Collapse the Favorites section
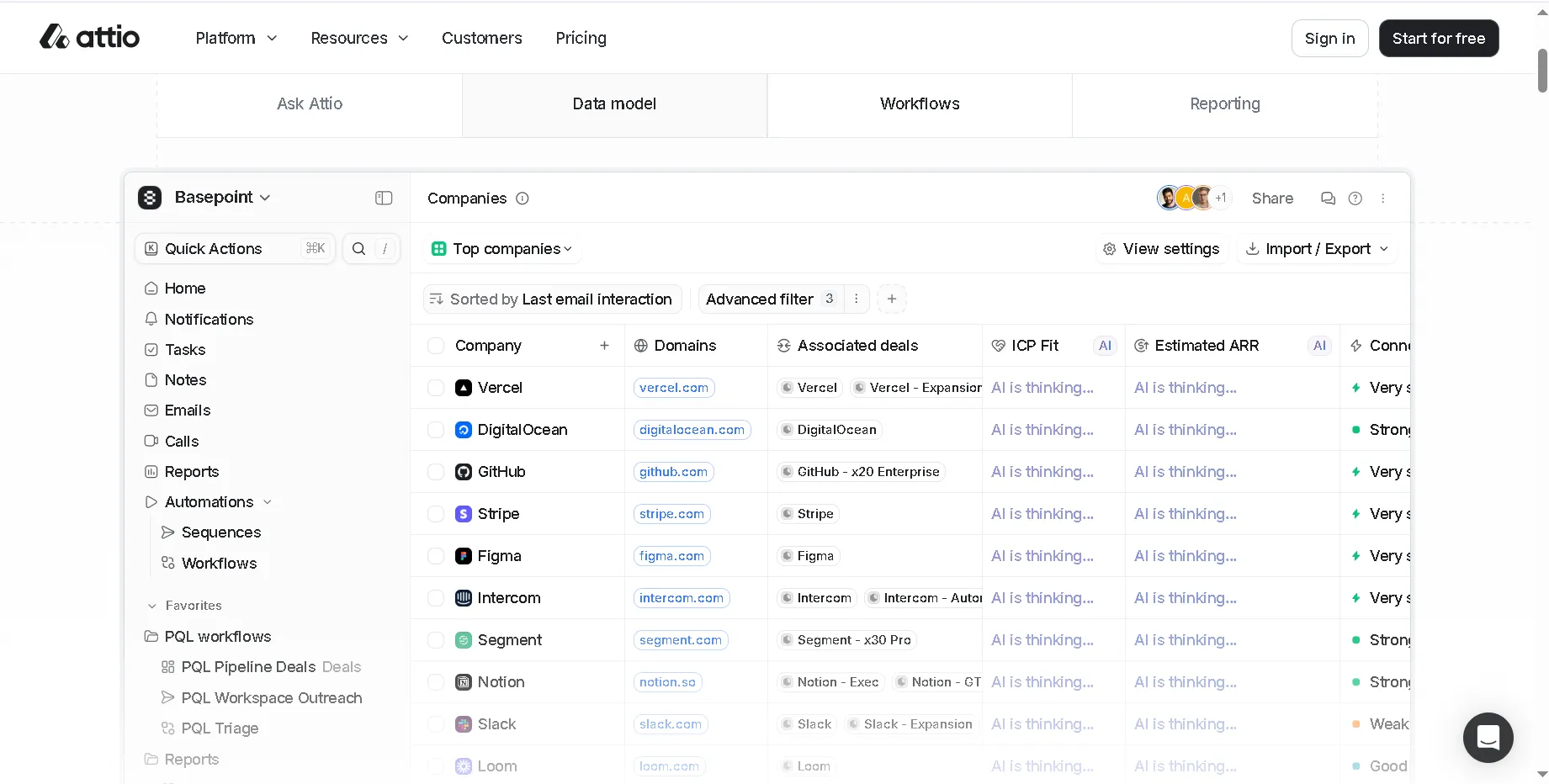The image size is (1549, 784). click(152, 606)
